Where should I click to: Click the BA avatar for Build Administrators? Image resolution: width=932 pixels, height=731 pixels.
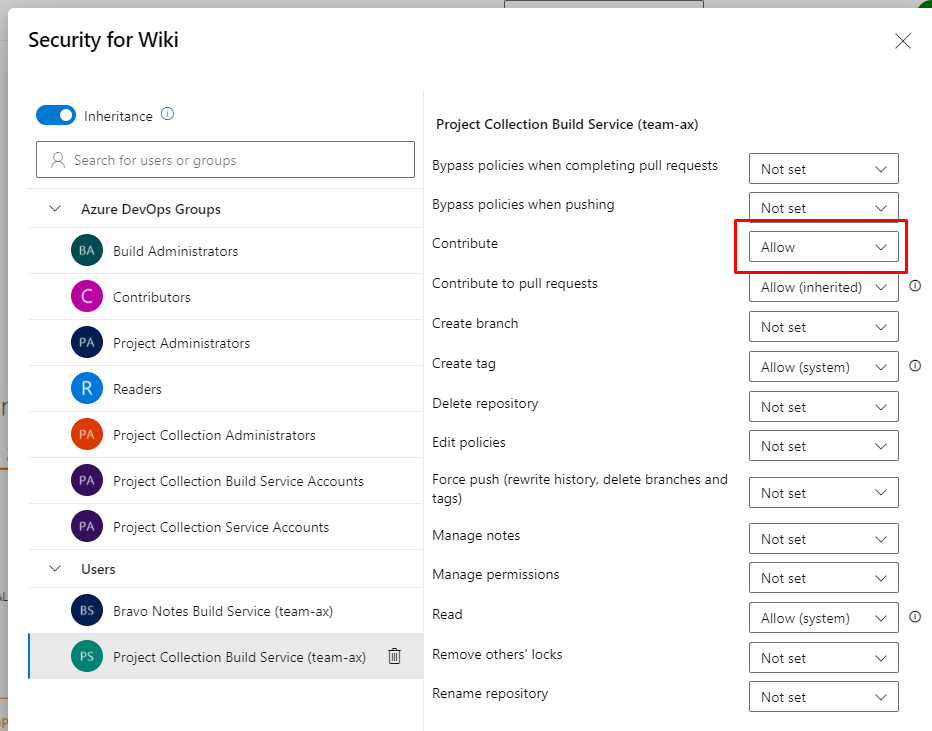pyautogui.click(x=87, y=251)
